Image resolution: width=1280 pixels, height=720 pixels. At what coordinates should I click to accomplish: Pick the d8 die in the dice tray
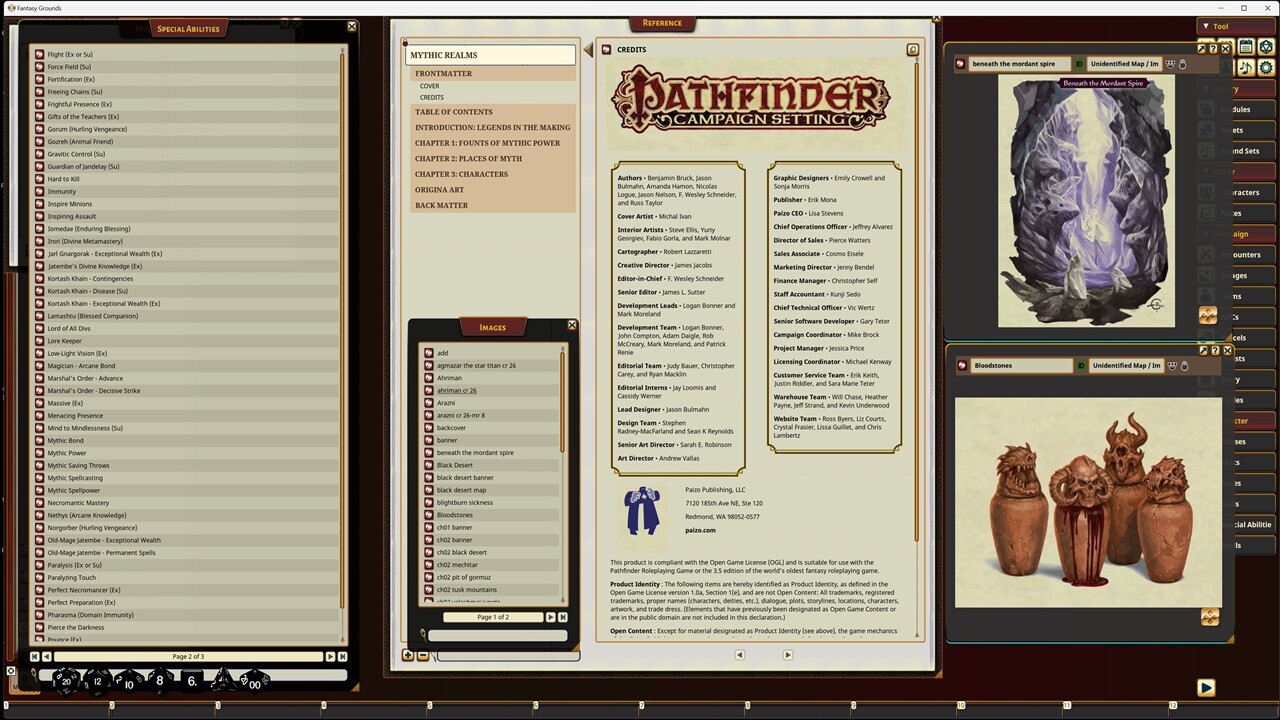159,681
